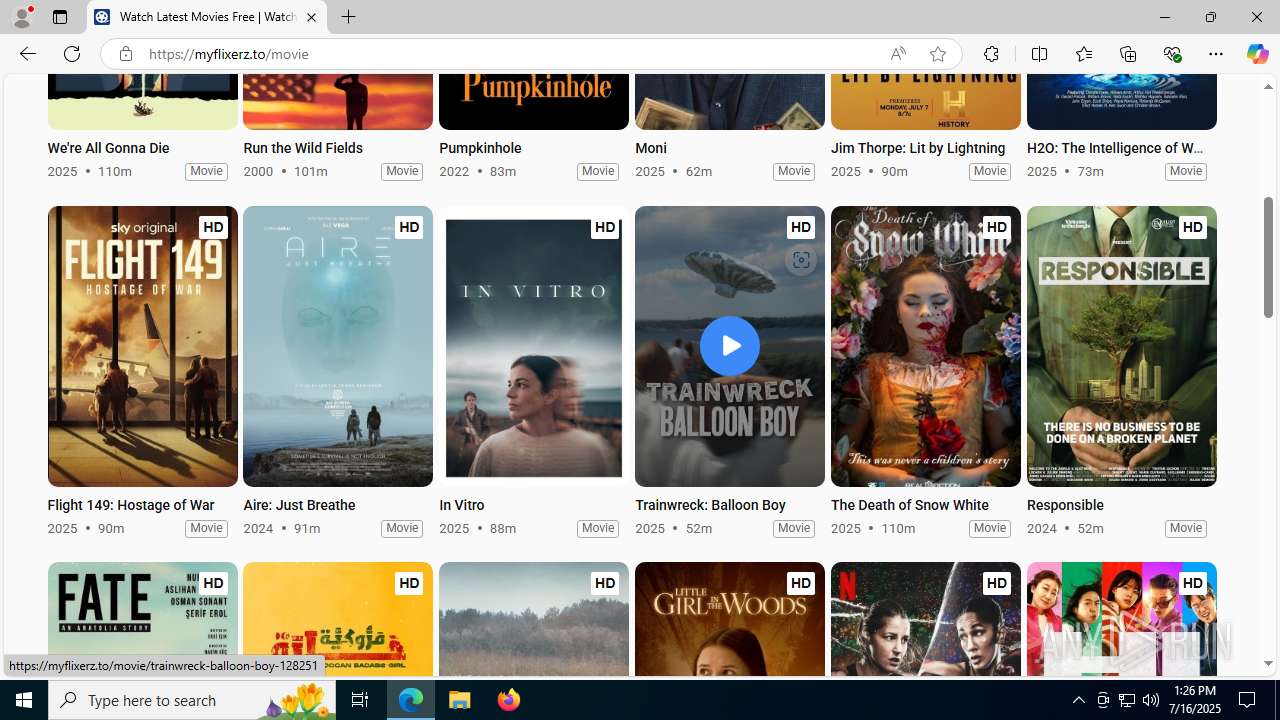Open the Favorites list
This screenshot has height=720, width=1280.
(1083, 54)
